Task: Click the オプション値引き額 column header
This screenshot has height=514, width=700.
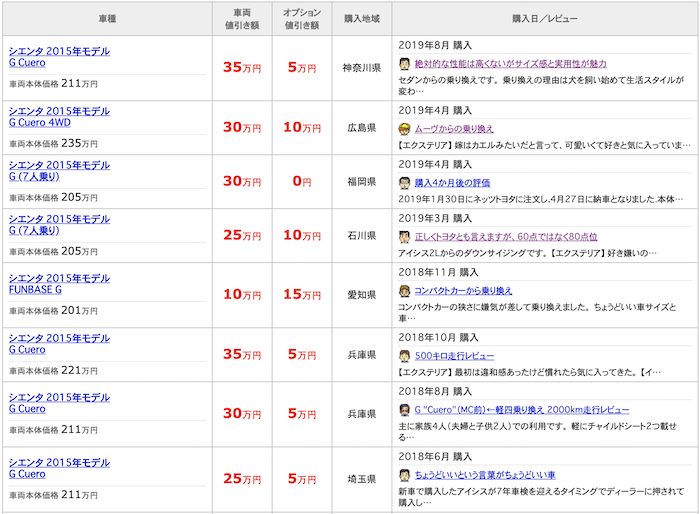Action: pos(302,19)
